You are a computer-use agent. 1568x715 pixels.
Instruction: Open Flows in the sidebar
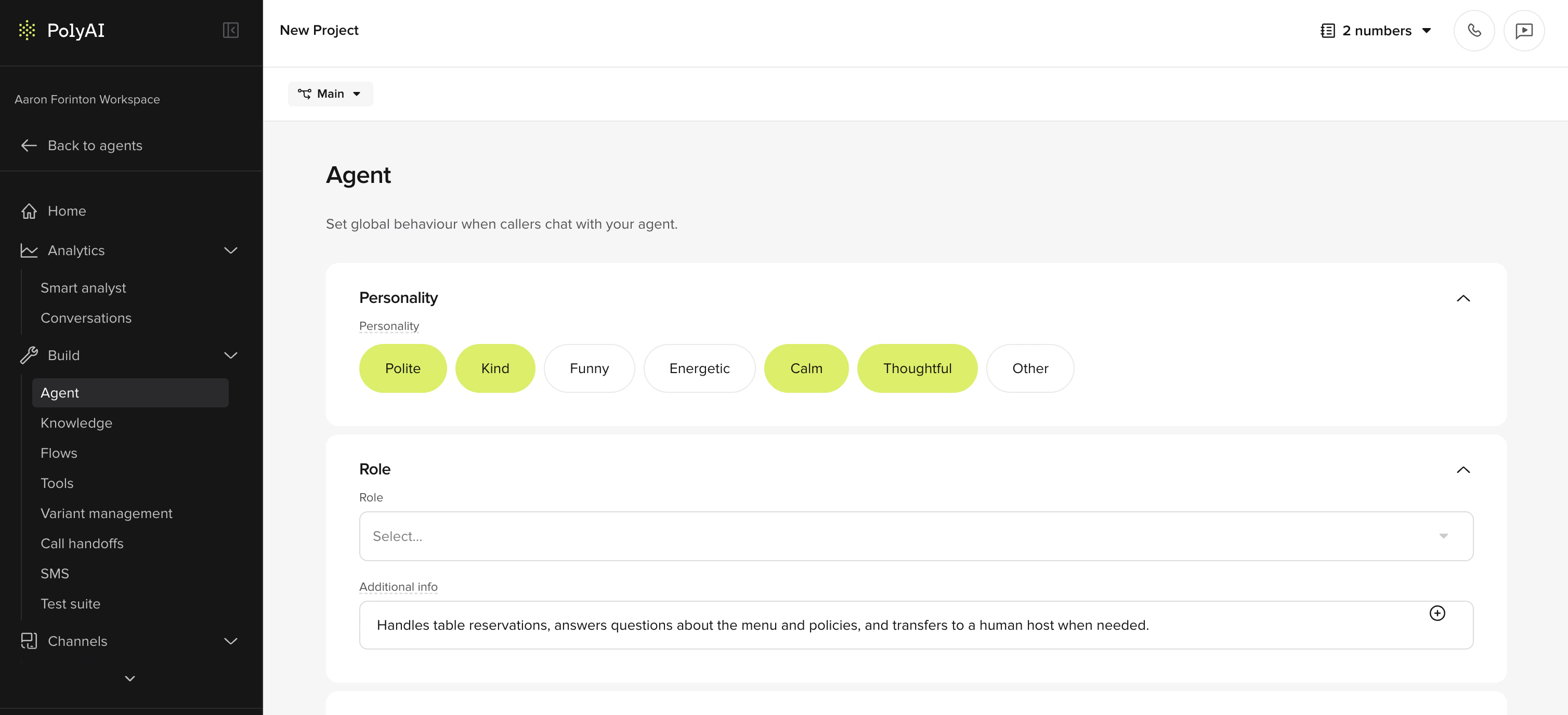[x=59, y=453]
